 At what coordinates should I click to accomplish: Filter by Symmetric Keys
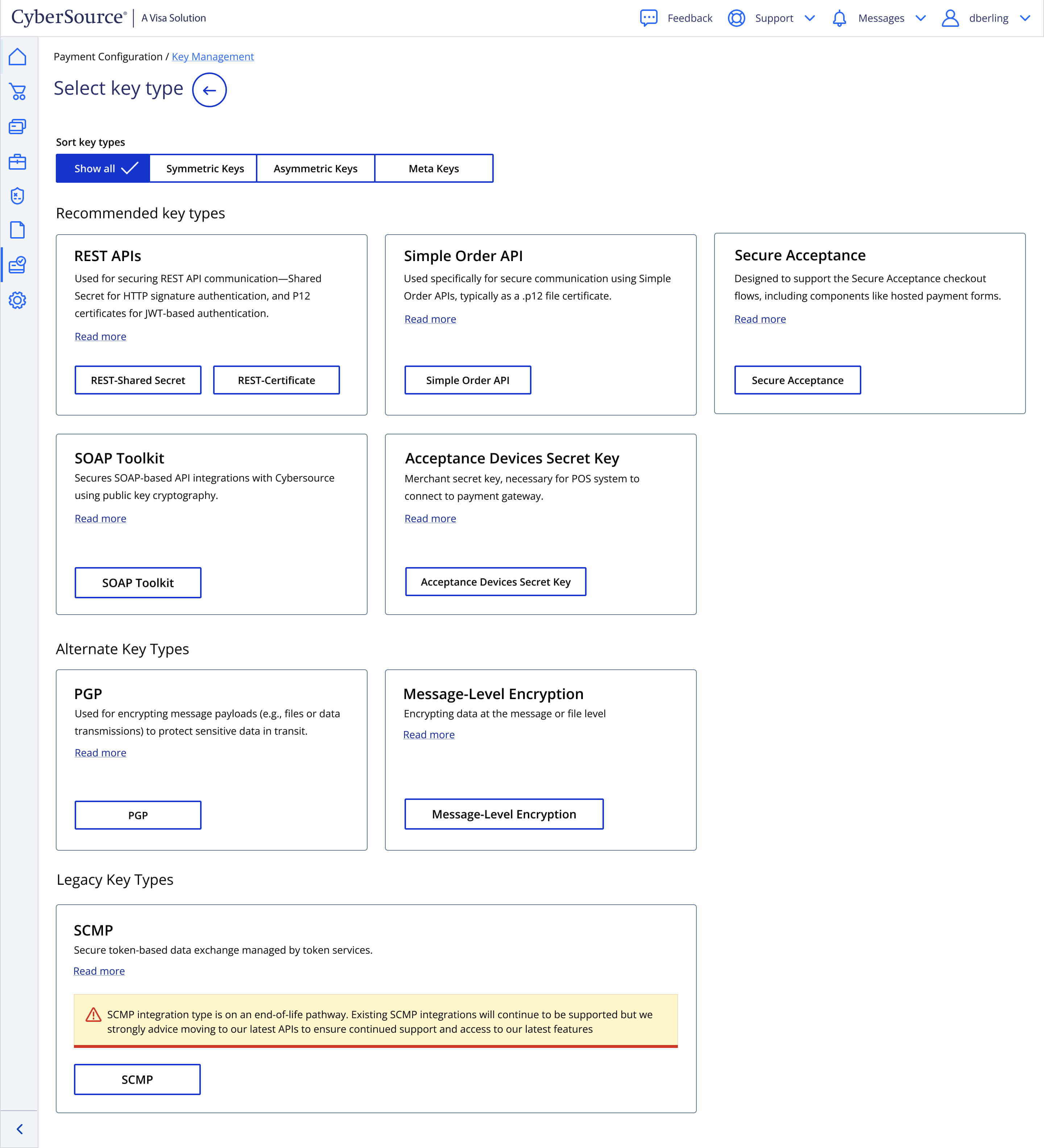point(204,169)
